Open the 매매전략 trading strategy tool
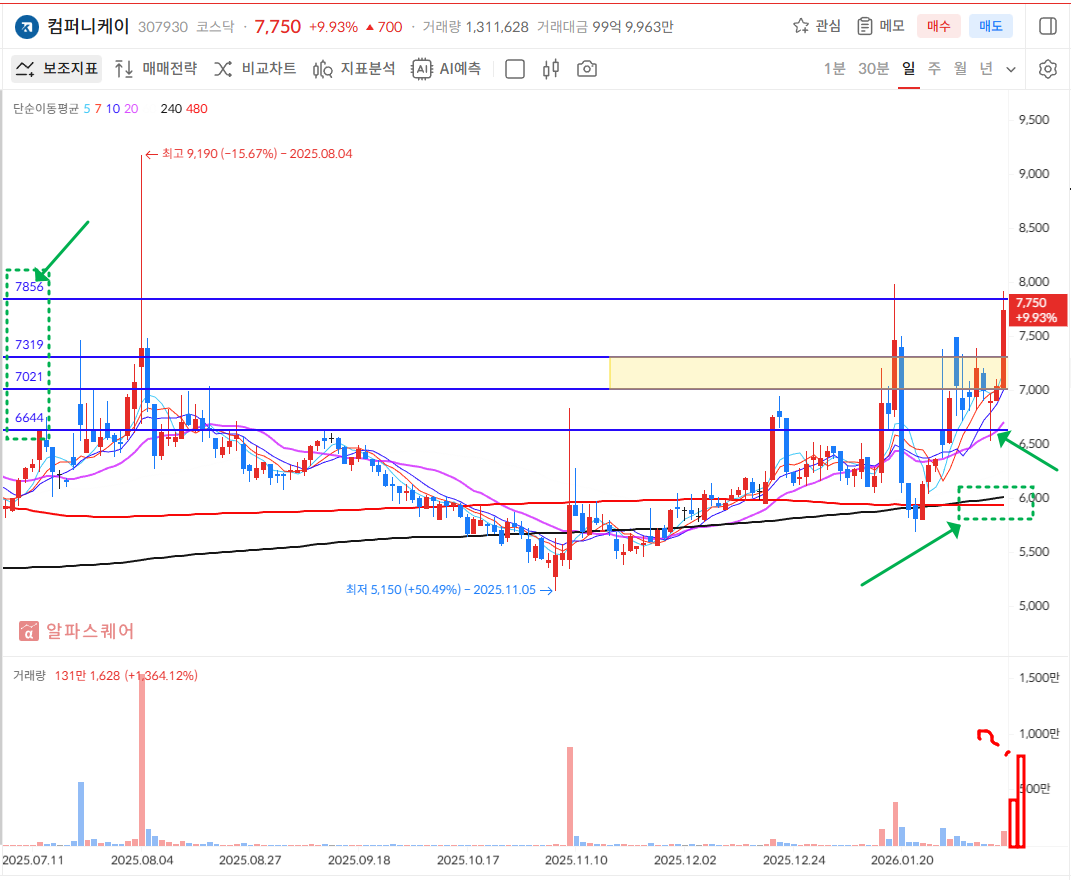 (x=155, y=69)
